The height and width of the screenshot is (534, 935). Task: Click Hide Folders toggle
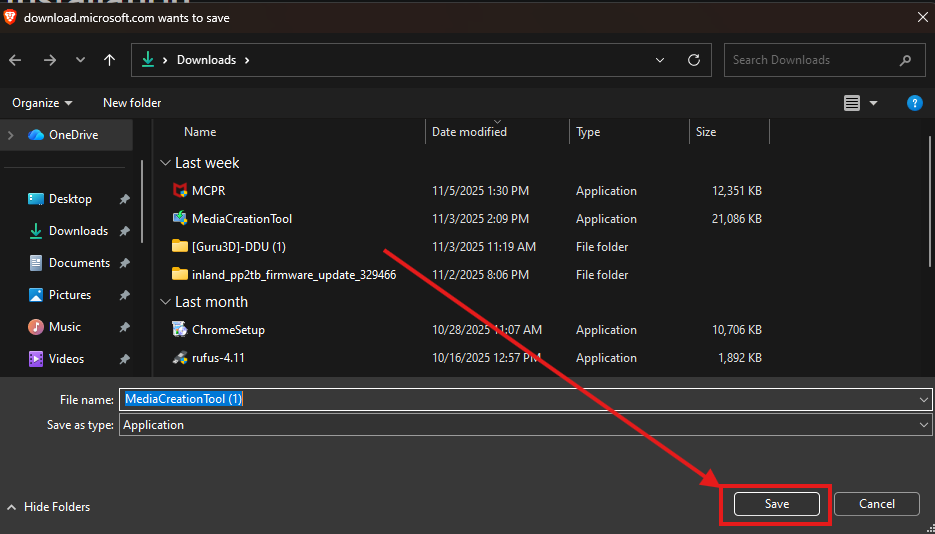pos(48,507)
